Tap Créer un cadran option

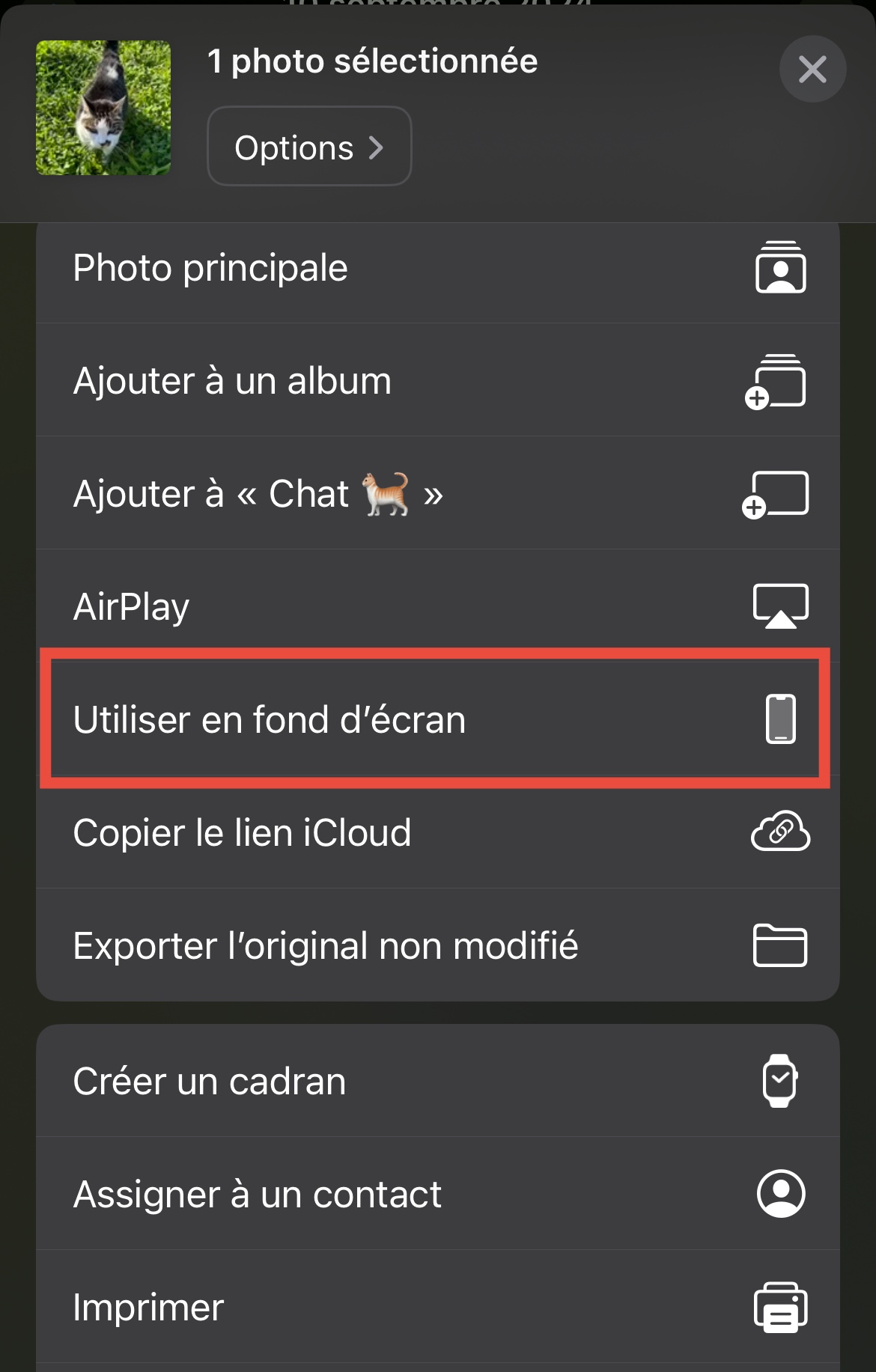(210, 1082)
